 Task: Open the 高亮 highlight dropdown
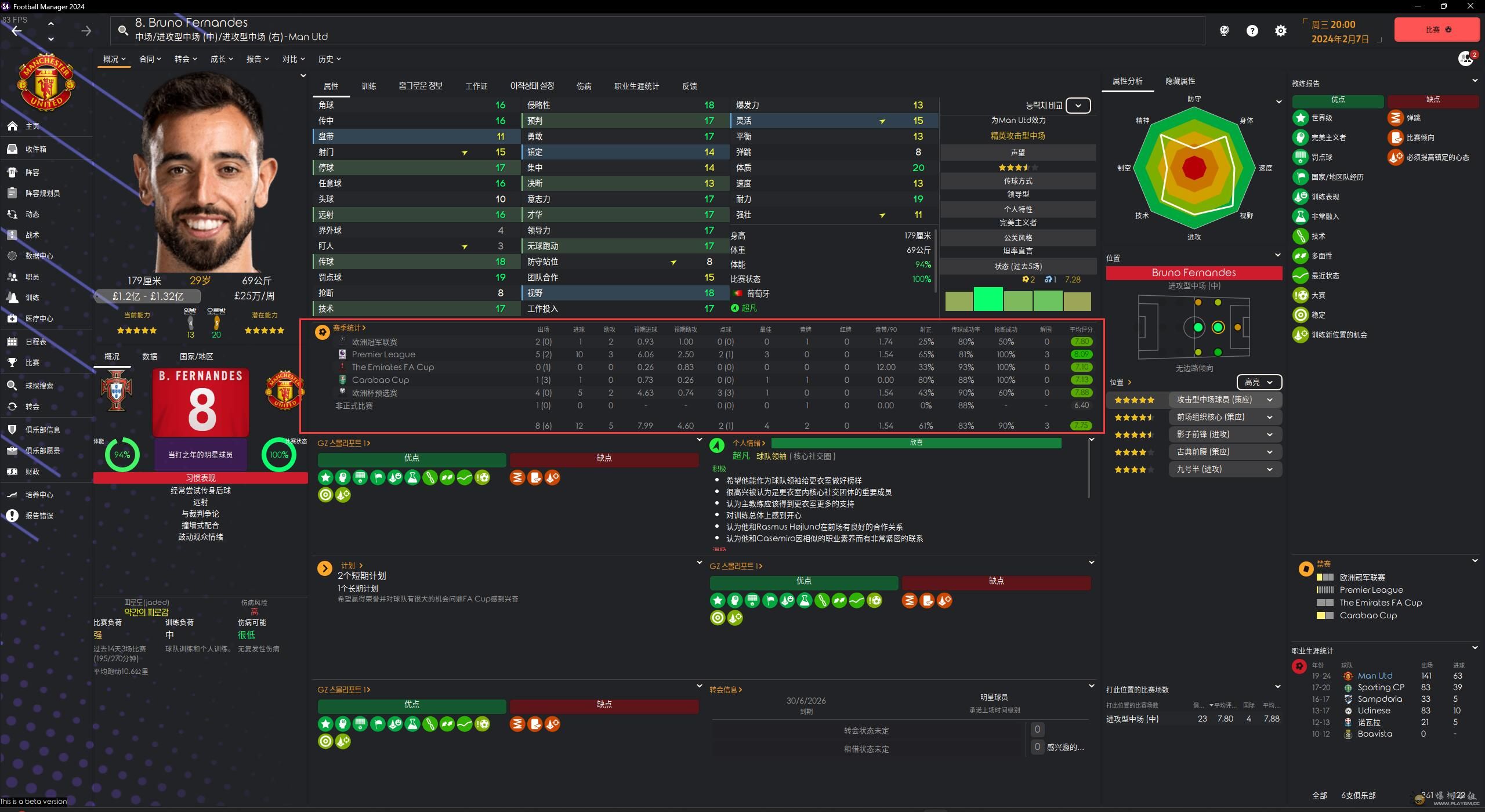point(1258,382)
